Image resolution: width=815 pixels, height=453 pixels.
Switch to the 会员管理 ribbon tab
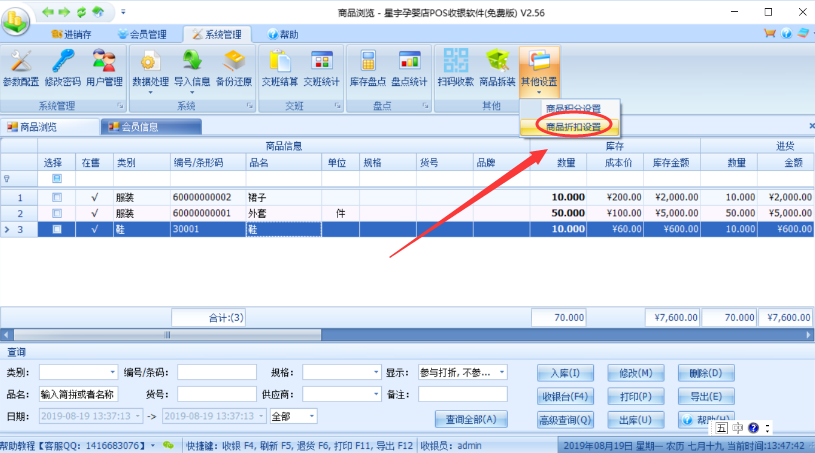pos(144,34)
